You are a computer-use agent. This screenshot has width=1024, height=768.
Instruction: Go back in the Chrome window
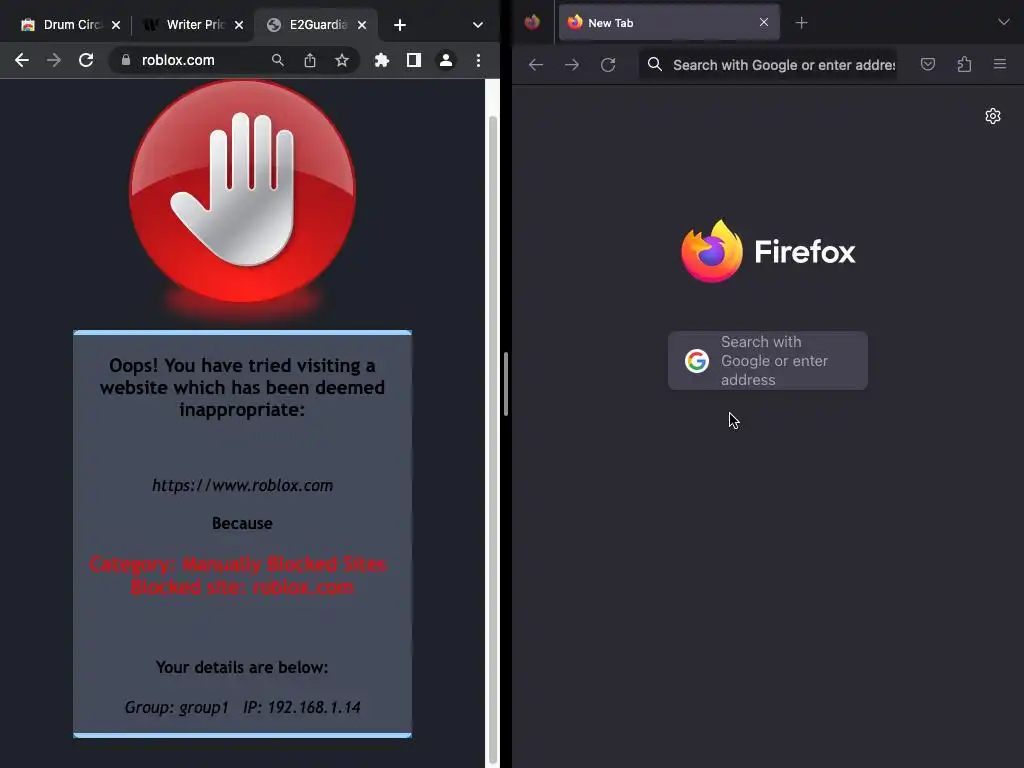(x=22, y=60)
